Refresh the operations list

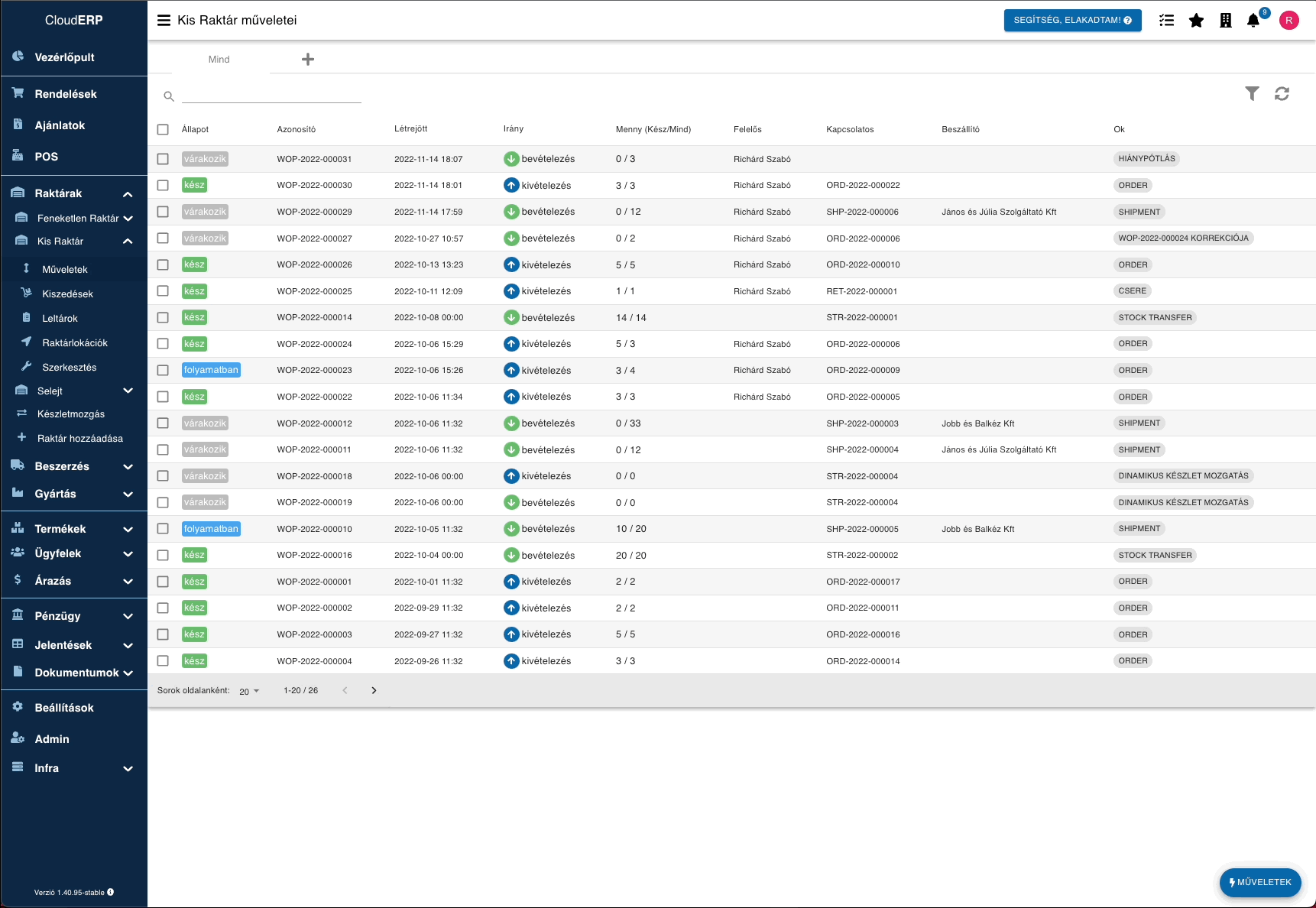coord(1282,93)
